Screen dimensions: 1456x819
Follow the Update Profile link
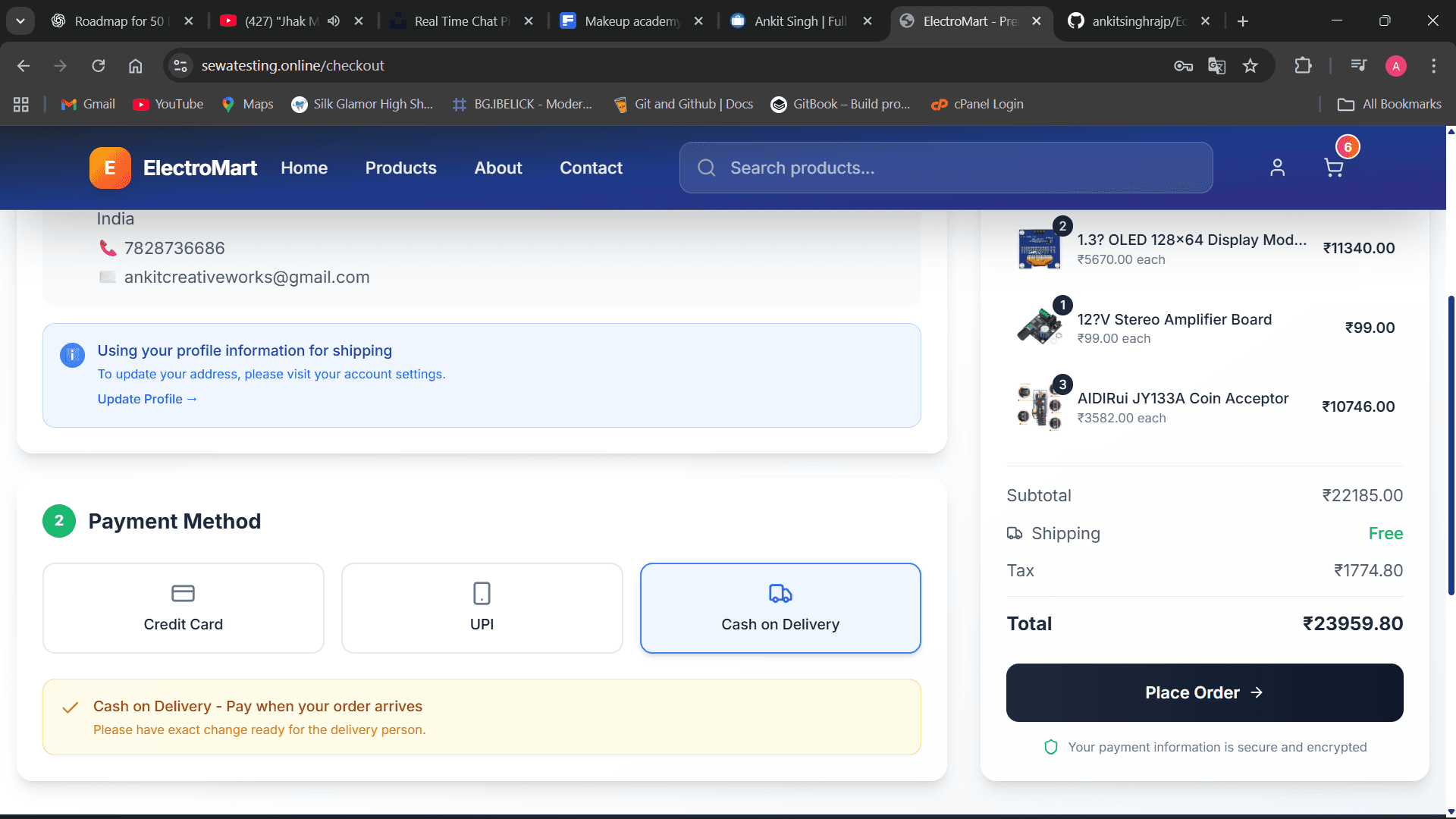[147, 399]
